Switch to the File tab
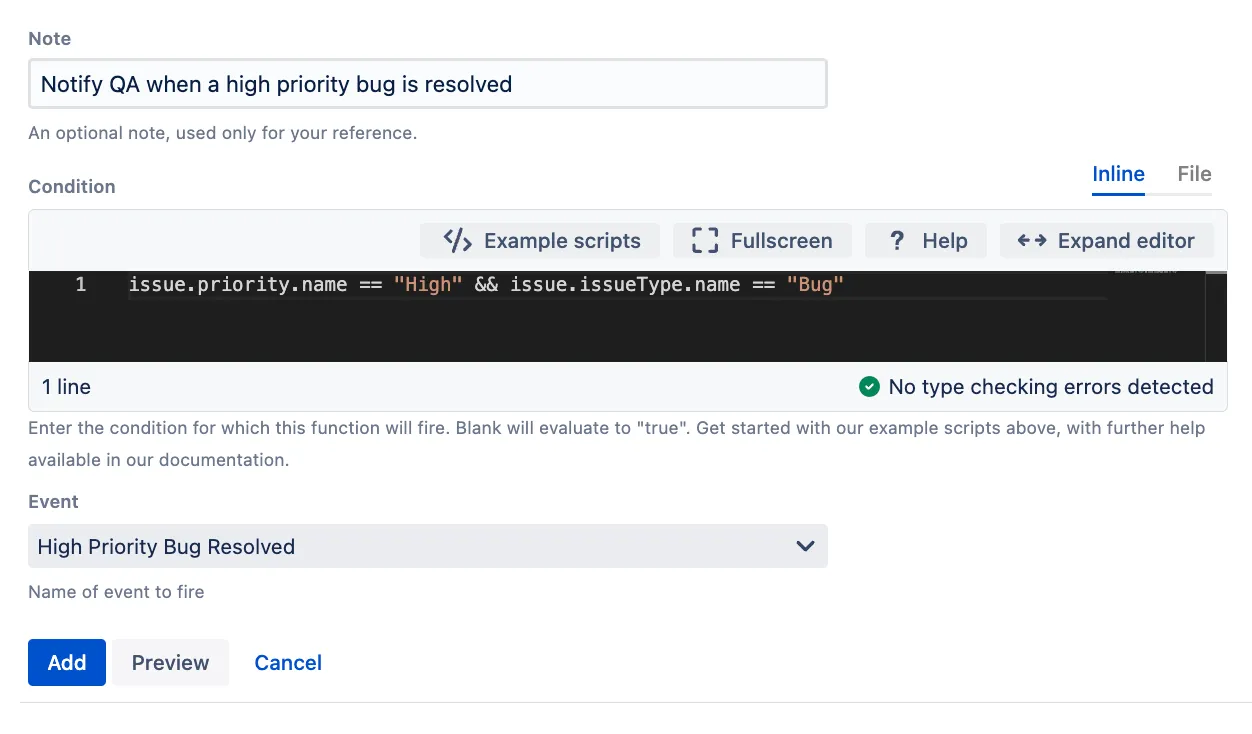Screen dimensions: 1252x734 click(x=1194, y=174)
